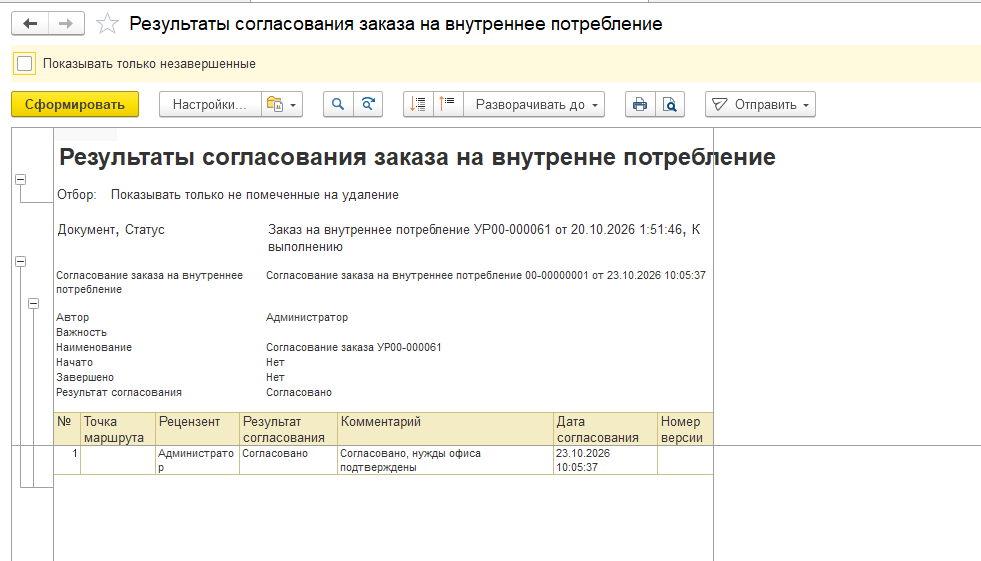The width and height of the screenshot is (981, 561).
Task: Click the Нет value beside Завершено
Action: click(x=275, y=377)
